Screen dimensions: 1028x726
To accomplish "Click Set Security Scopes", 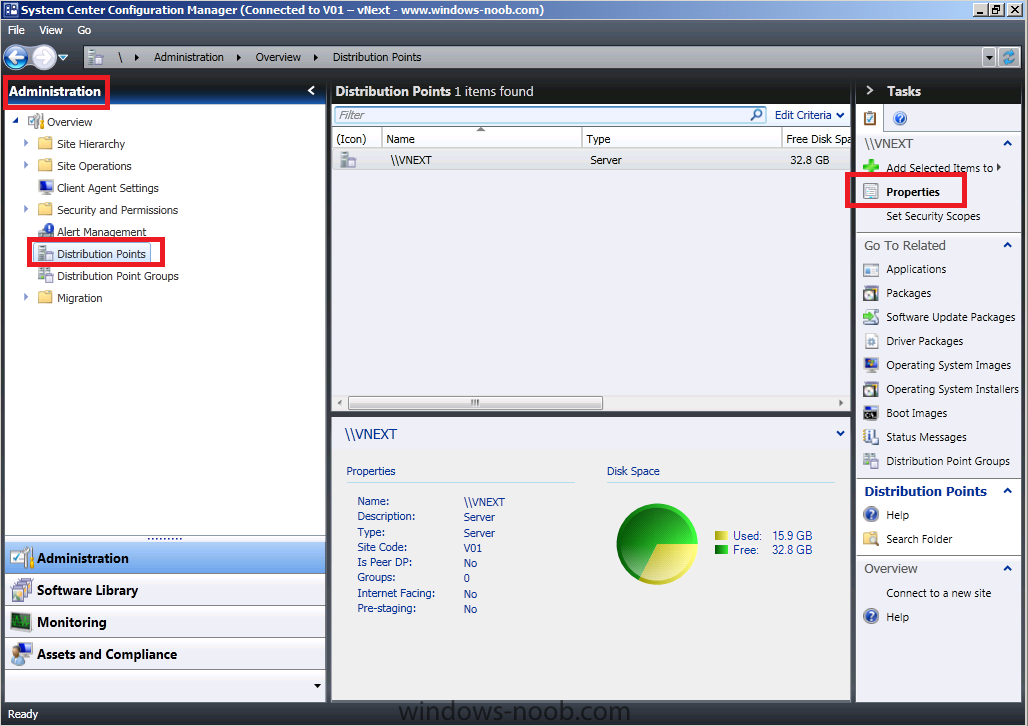I will (933, 216).
